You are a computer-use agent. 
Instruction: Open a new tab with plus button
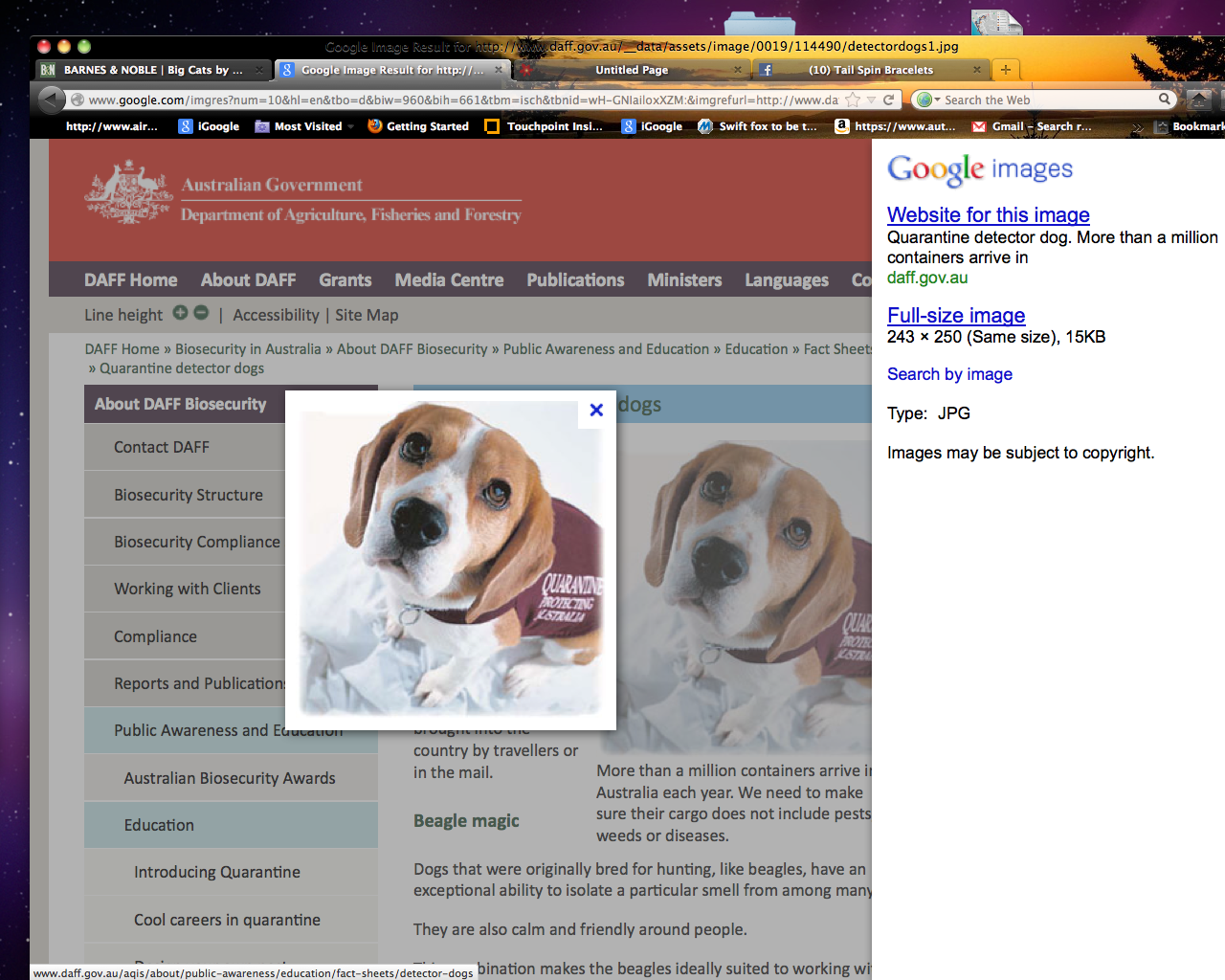click(x=1006, y=69)
